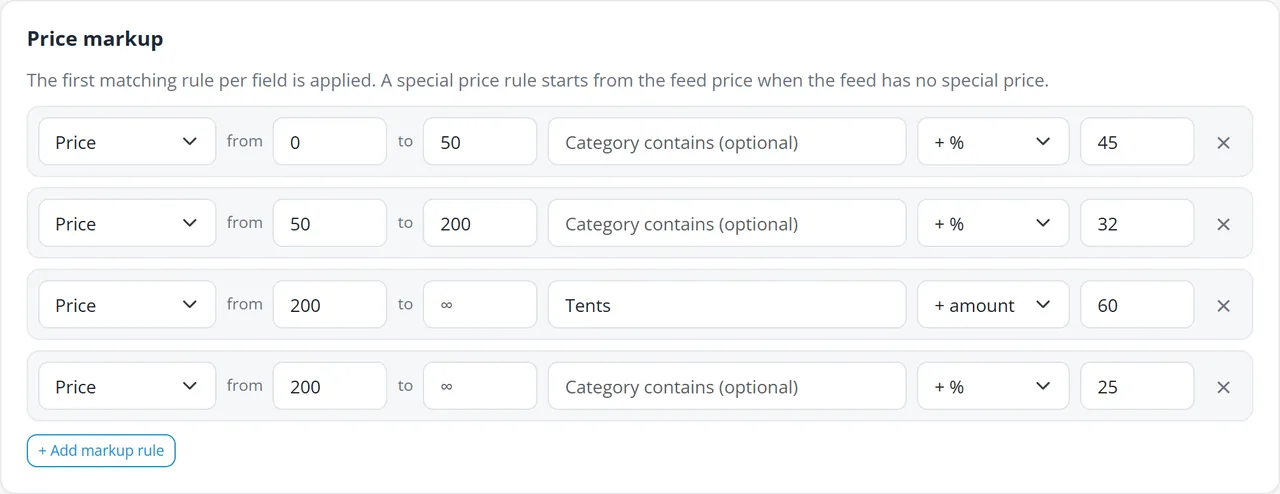Open the Price field dropdown in the first rule
This screenshot has height=494, width=1280.
[x=127, y=142]
